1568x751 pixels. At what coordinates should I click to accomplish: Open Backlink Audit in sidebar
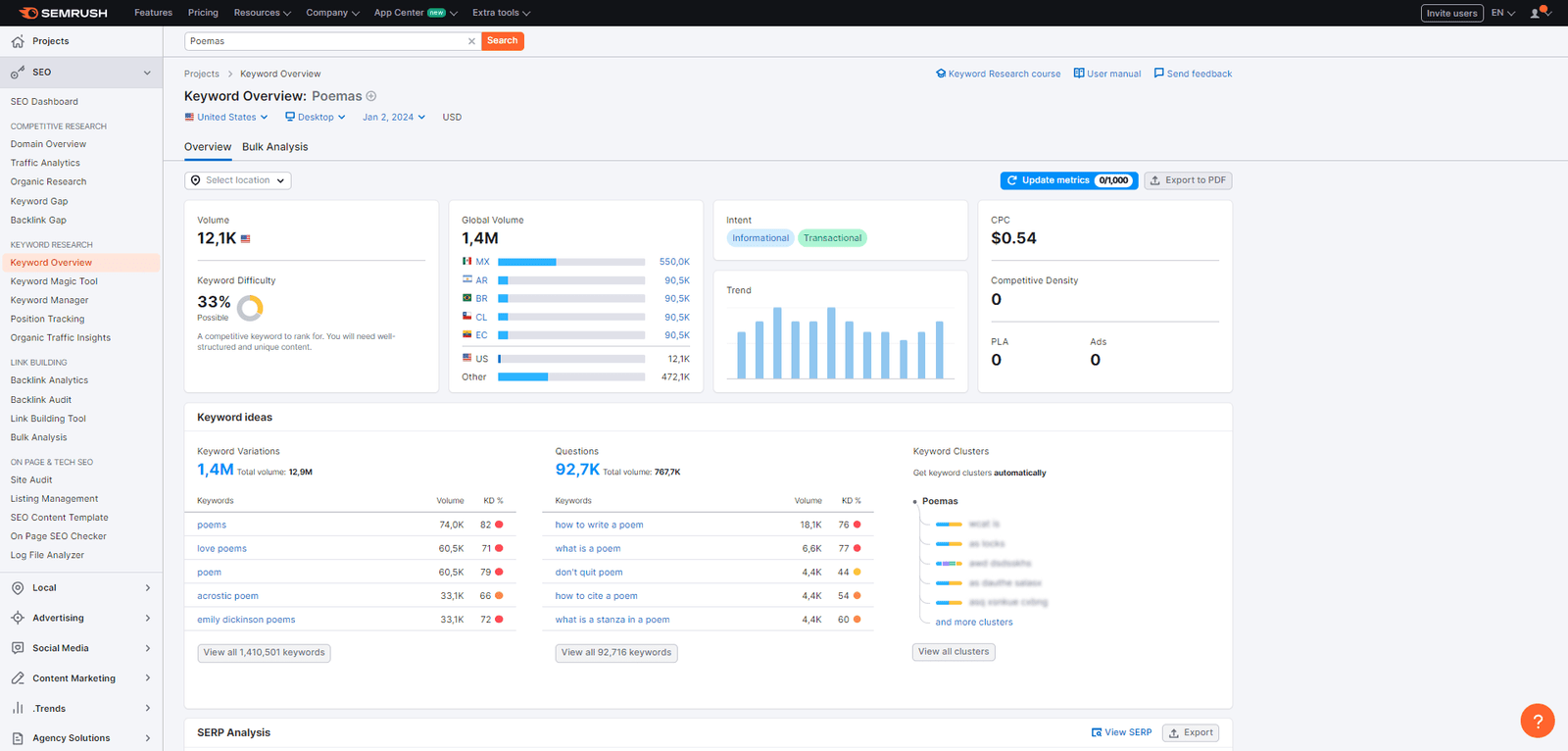[x=41, y=400]
